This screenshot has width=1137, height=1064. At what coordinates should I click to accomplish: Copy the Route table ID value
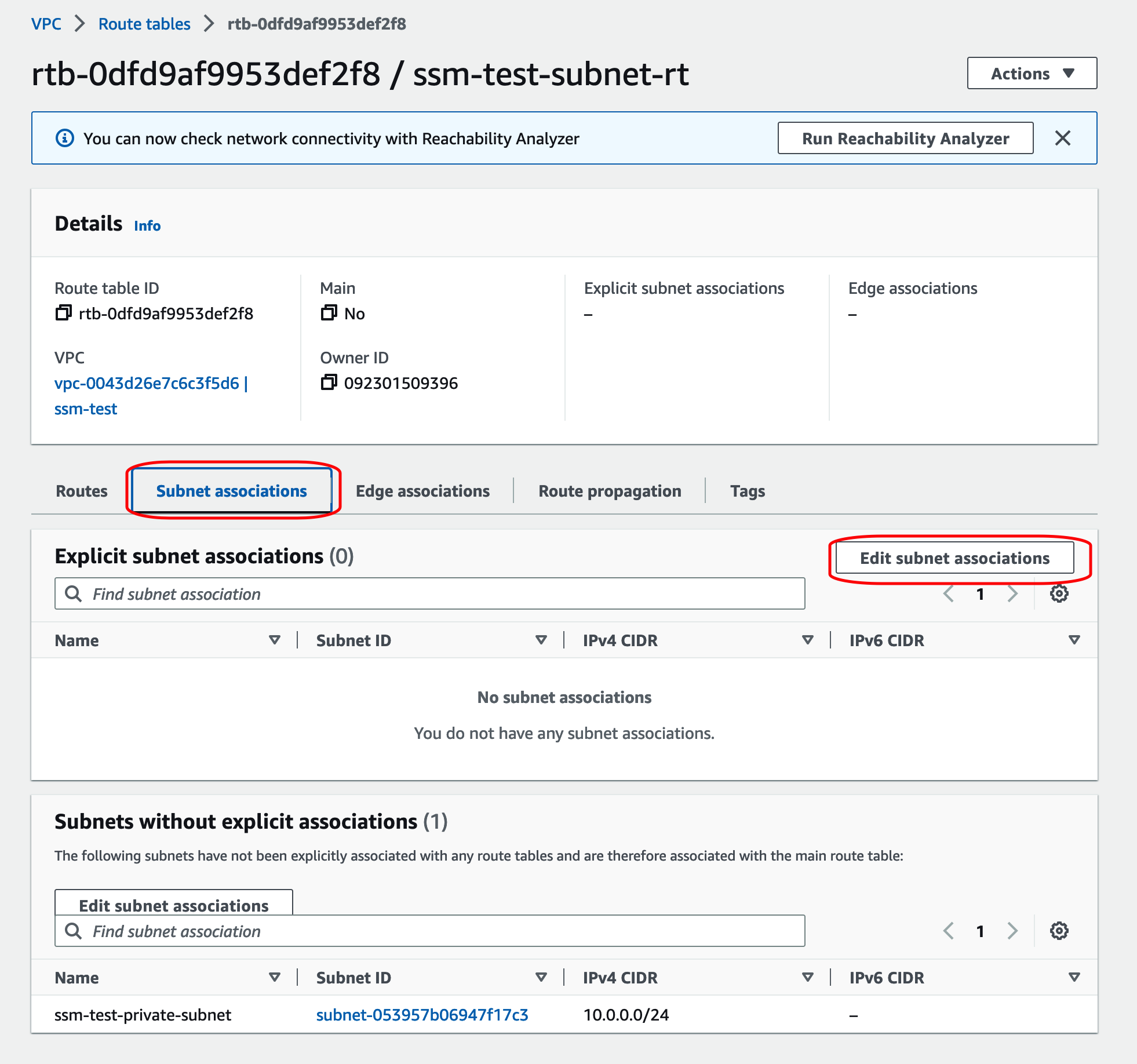[63, 313]
